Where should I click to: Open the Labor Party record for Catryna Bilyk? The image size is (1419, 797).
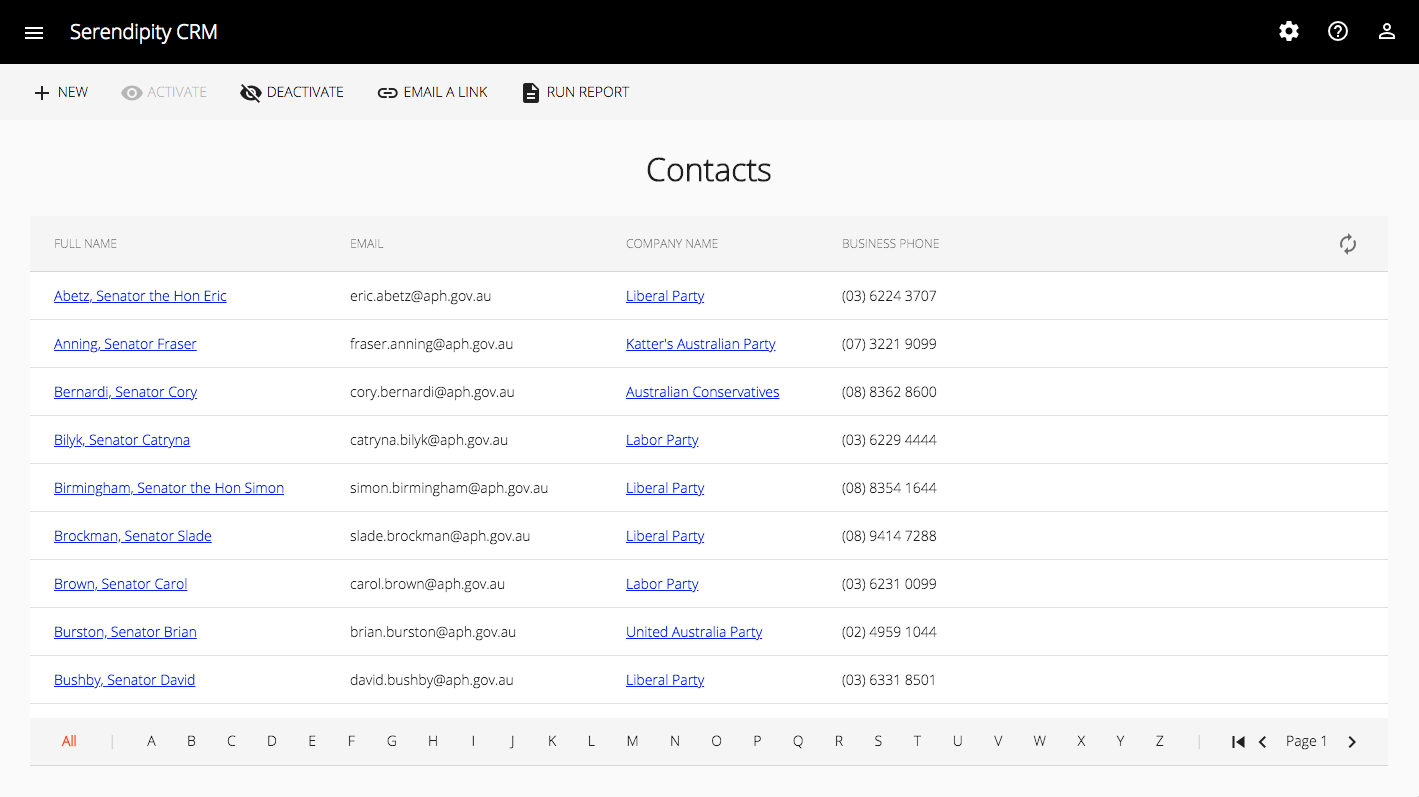coord(662,439)
